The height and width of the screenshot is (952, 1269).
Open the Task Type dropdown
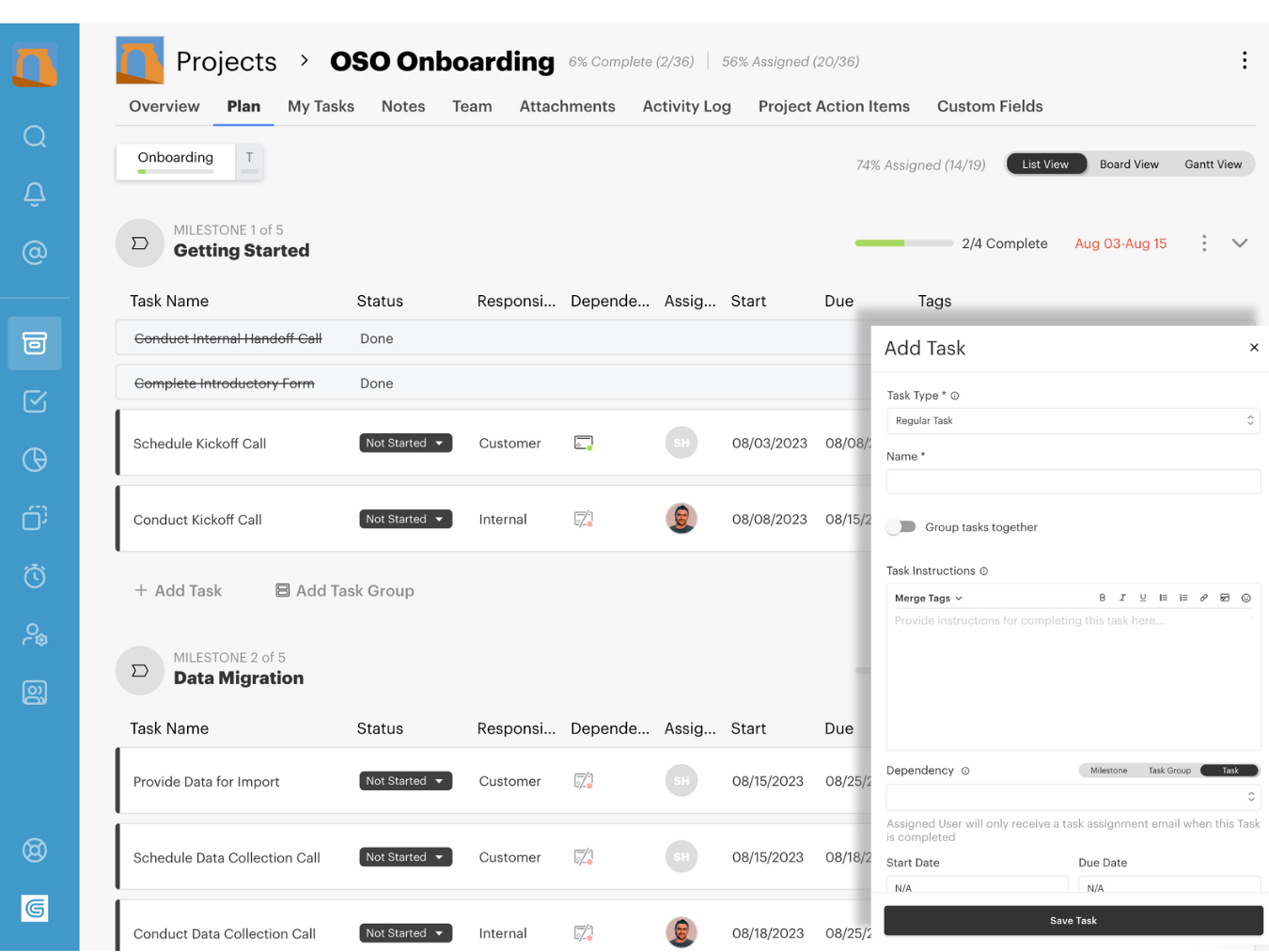1073,420
